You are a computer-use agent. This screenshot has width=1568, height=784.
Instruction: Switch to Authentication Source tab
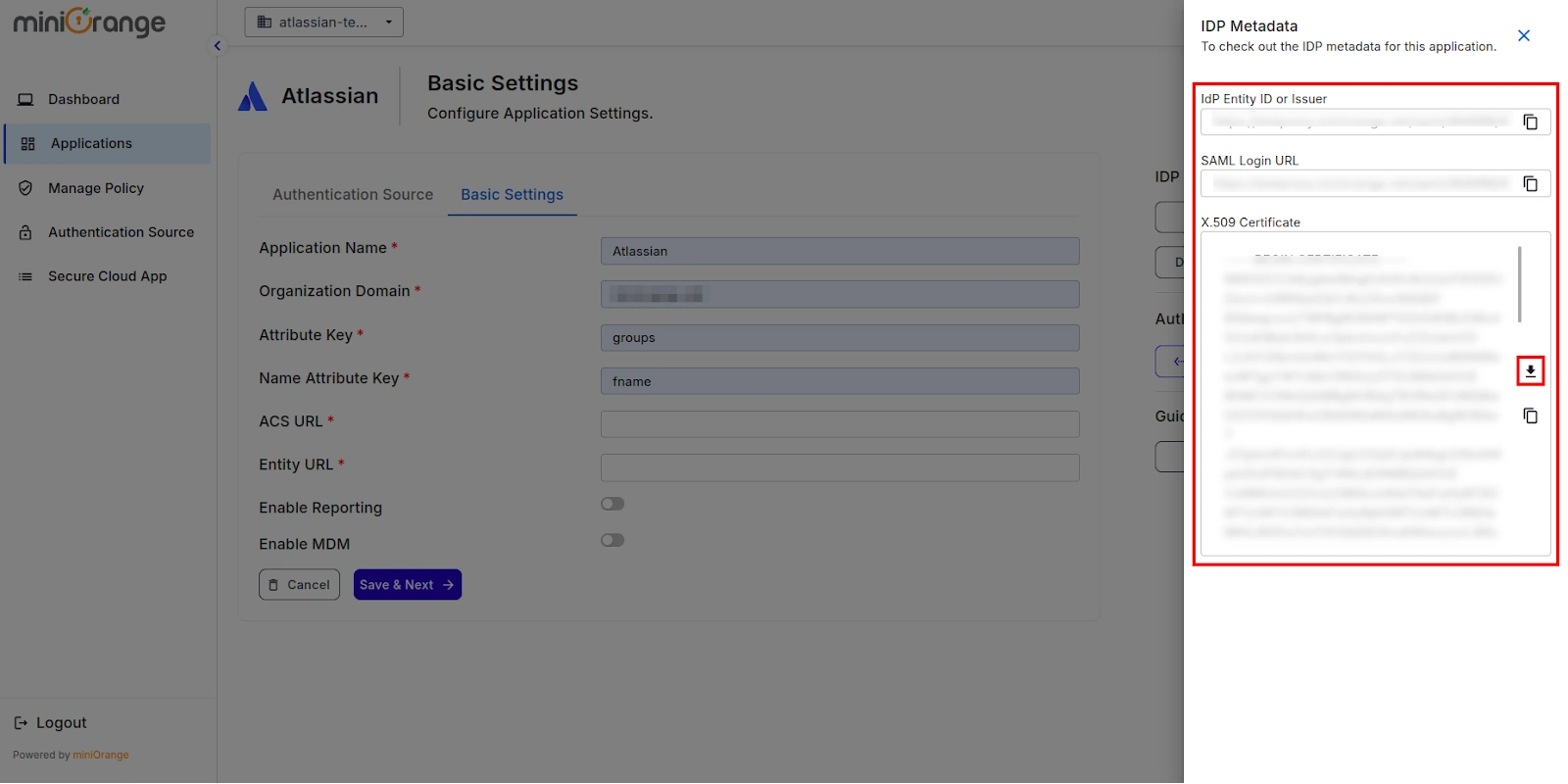click(353, 195)
